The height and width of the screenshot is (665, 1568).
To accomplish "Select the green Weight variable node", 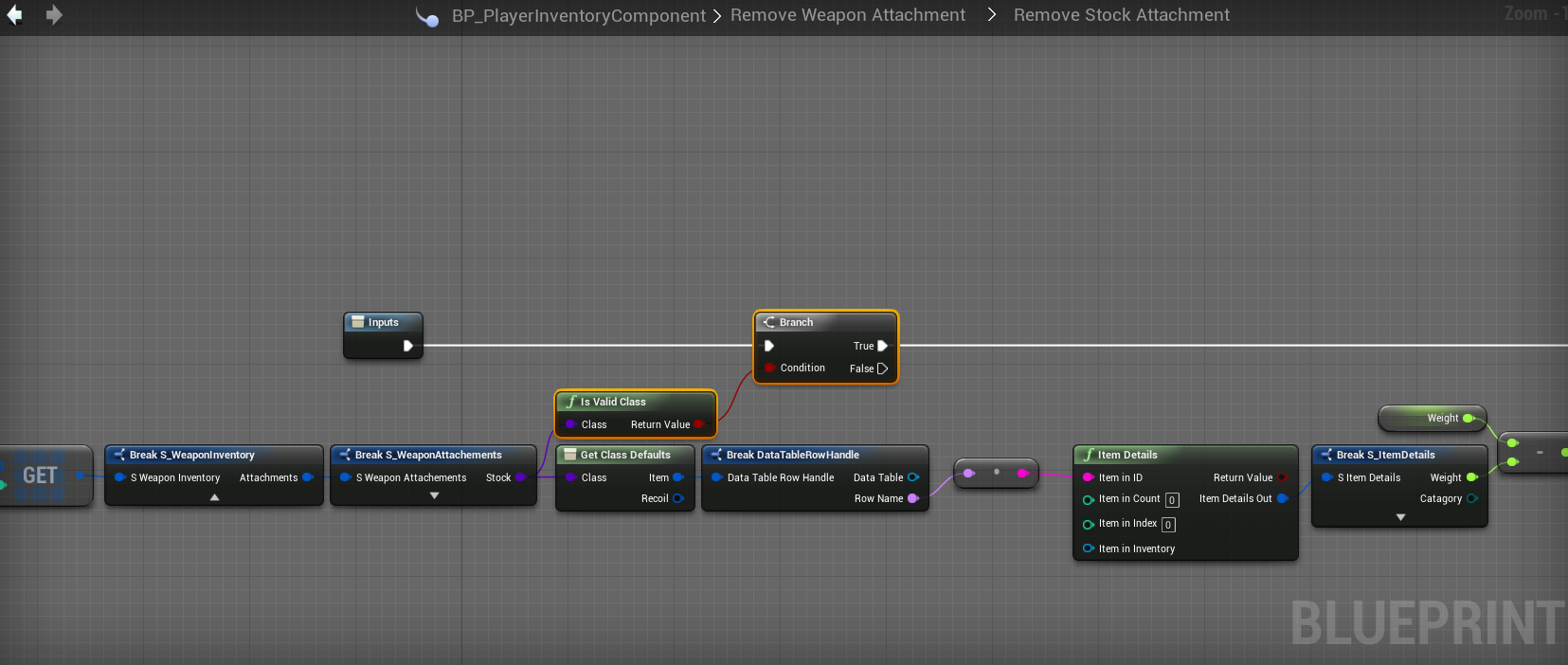I will 1431,418.
